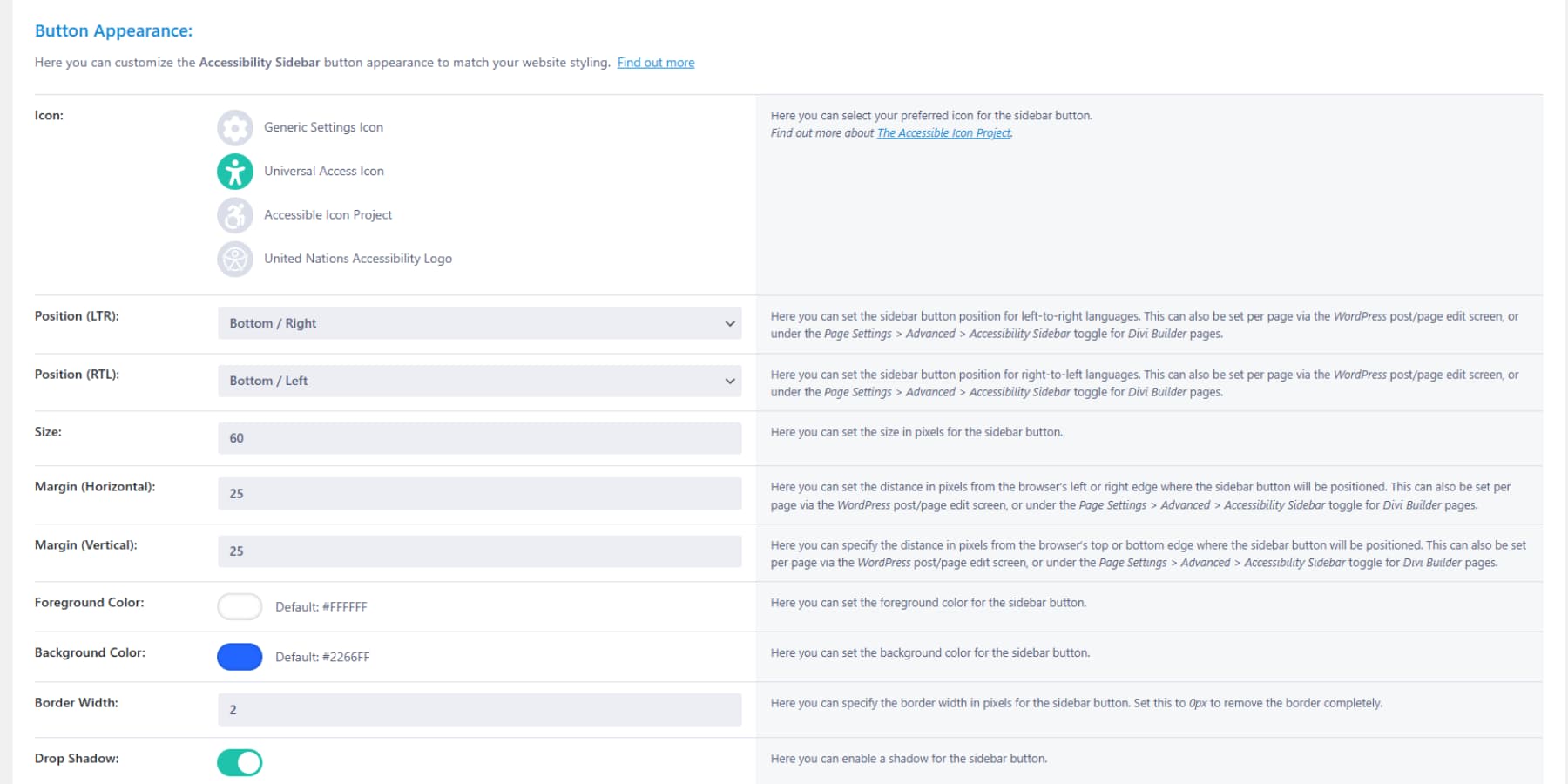Screen dimensions: 1568x784
Task: Expand the Bottom / Right selector via its chevron
Action: point(730,322)
